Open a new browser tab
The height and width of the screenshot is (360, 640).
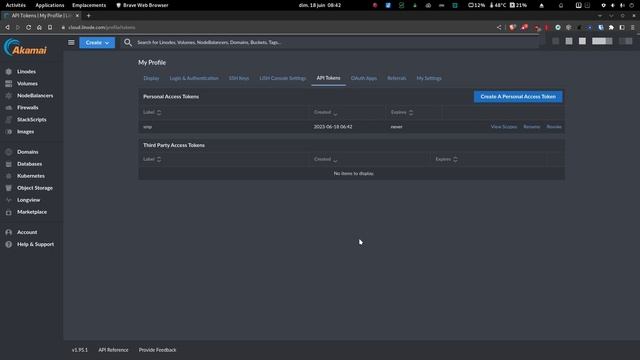pyautogui.click(x=89, y=16)
